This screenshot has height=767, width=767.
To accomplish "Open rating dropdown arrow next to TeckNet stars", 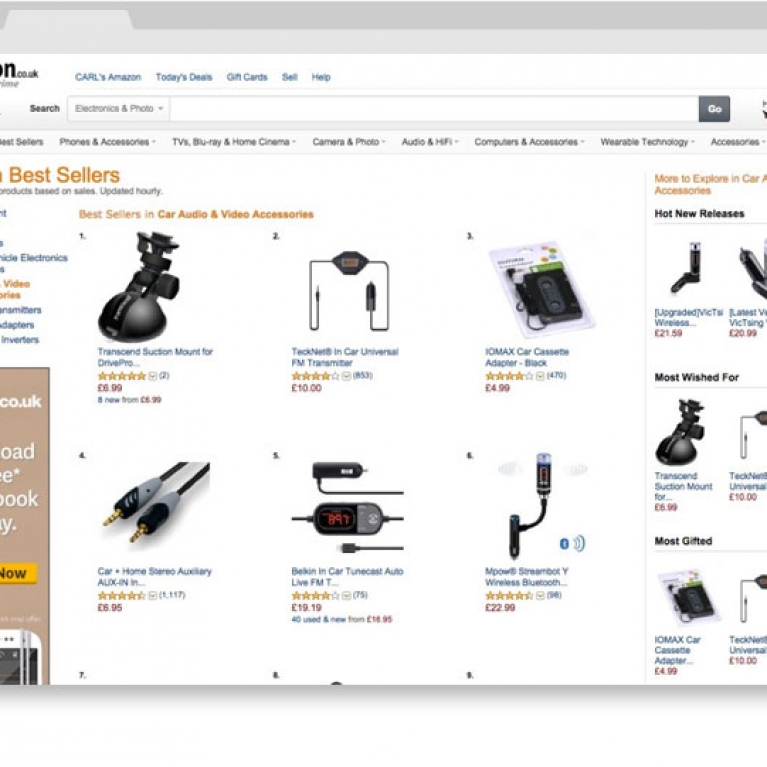I will tap(346, 376).
